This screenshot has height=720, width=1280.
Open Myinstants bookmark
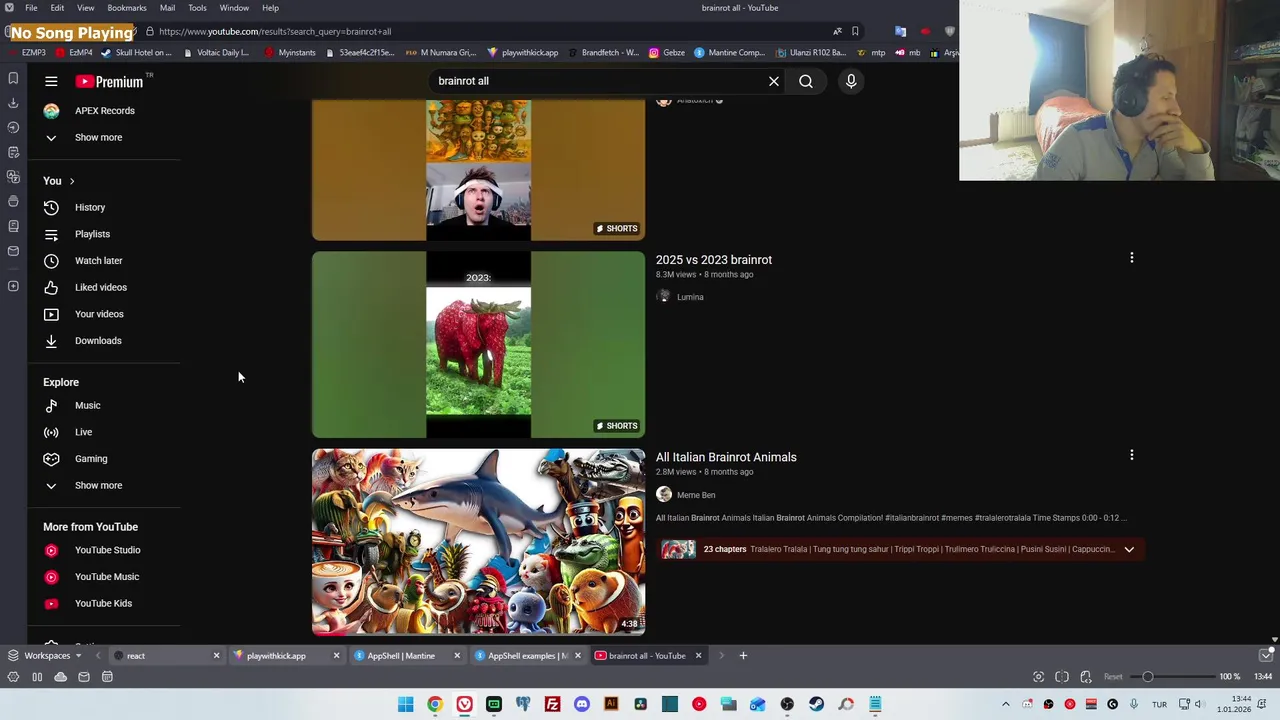[290, 53]
